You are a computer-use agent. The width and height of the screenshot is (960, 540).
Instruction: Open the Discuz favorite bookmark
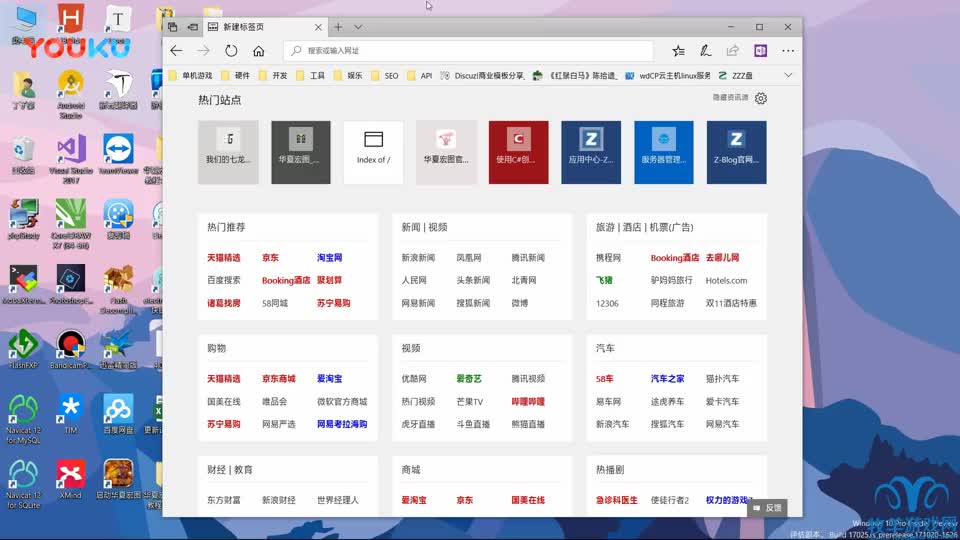pyautogui.click(x=482, y=76)
